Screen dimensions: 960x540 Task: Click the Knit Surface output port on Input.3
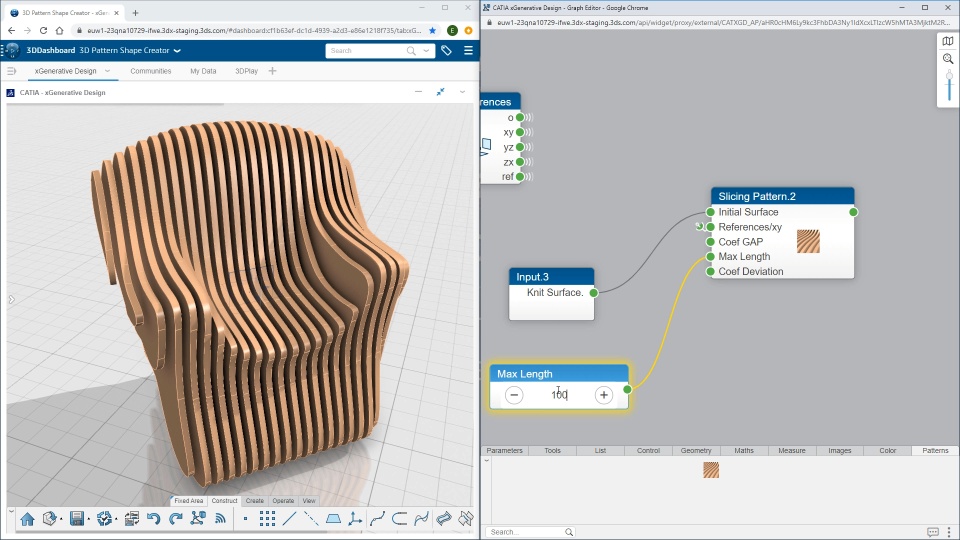593,293
